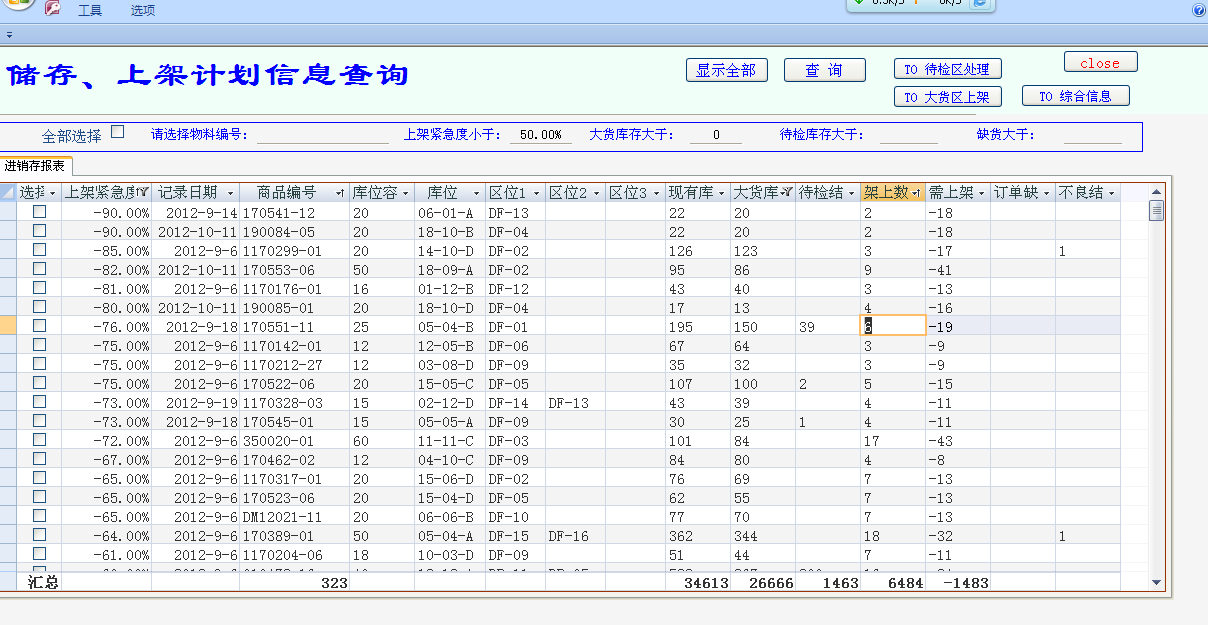
Task: Expand the 架上数 column sort dropdown
Action: coord(916,193)
